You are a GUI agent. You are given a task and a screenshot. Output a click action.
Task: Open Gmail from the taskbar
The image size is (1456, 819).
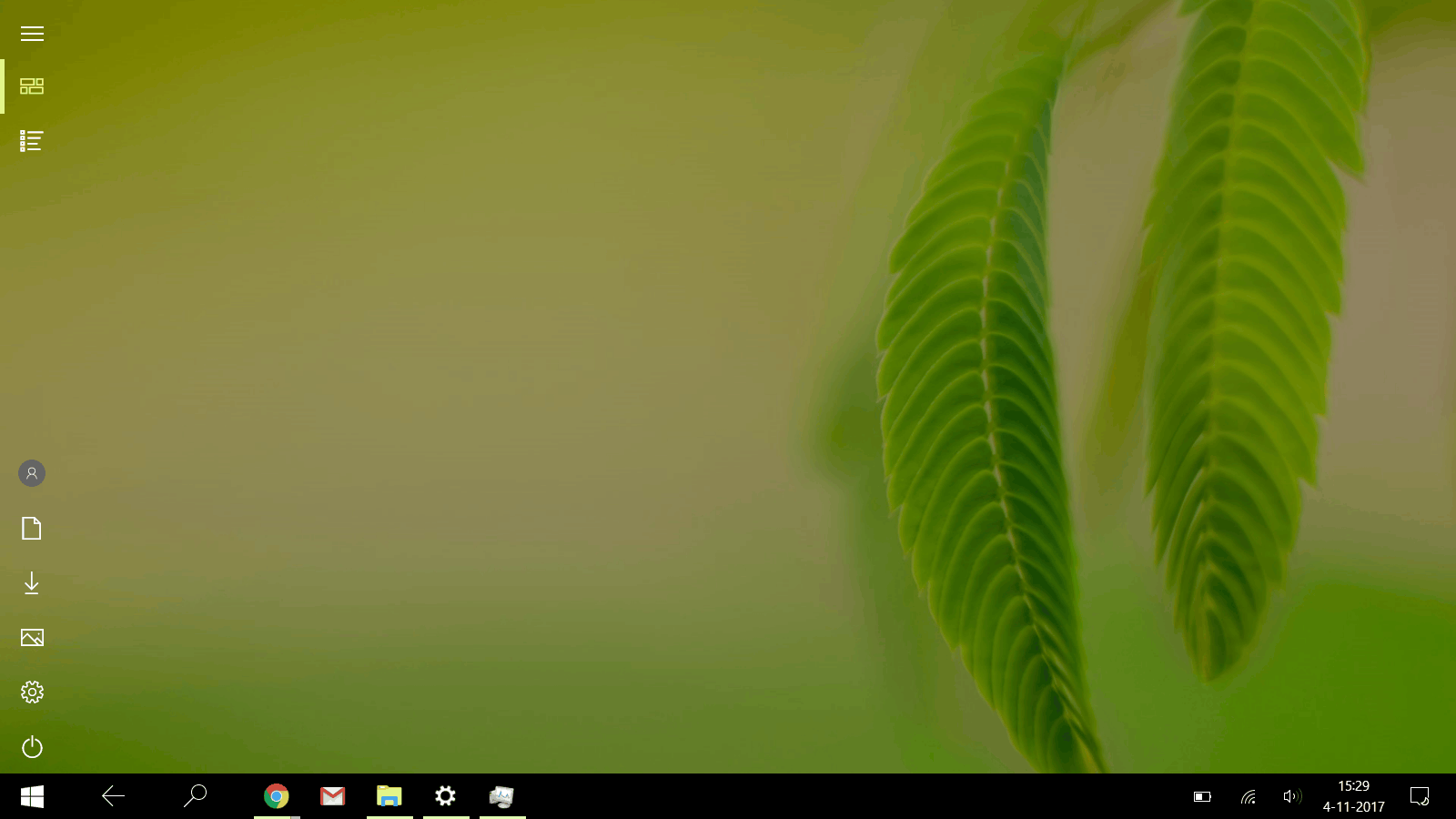[x=333, y=796]
